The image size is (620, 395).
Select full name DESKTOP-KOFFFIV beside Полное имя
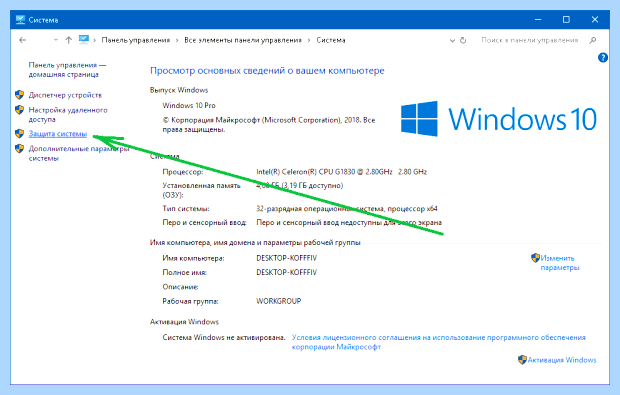coord(287,272)
